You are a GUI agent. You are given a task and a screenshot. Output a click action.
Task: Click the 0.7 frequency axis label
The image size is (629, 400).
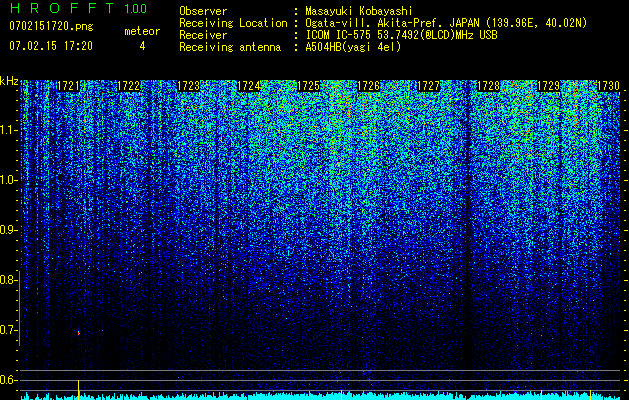pos(7,330)
